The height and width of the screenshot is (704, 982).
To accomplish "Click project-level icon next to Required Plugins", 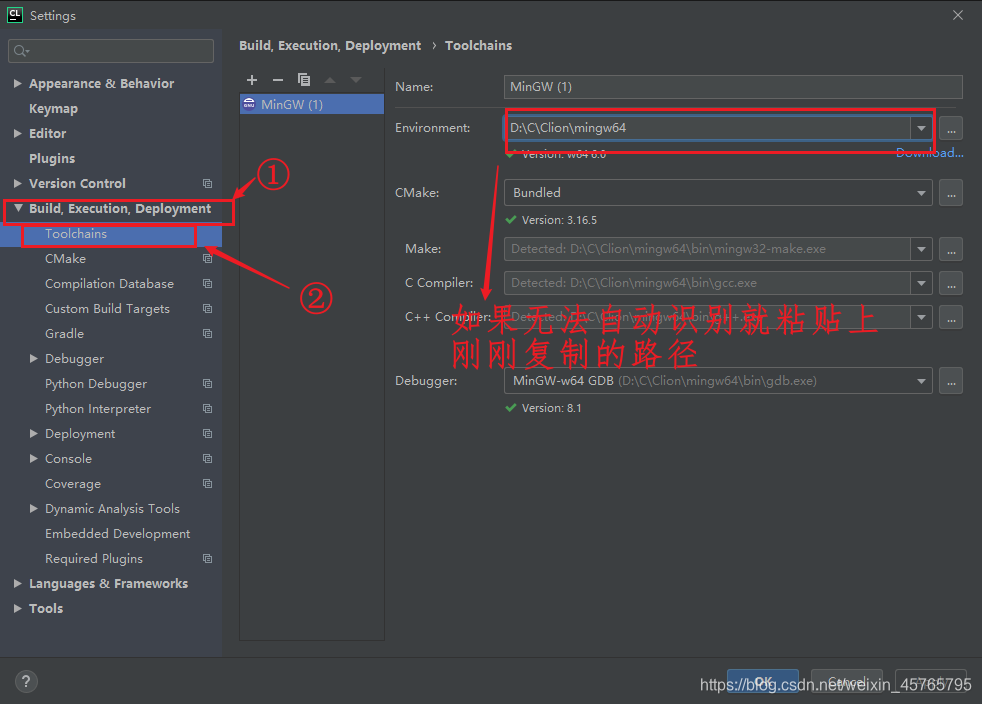I will [207, 559].
